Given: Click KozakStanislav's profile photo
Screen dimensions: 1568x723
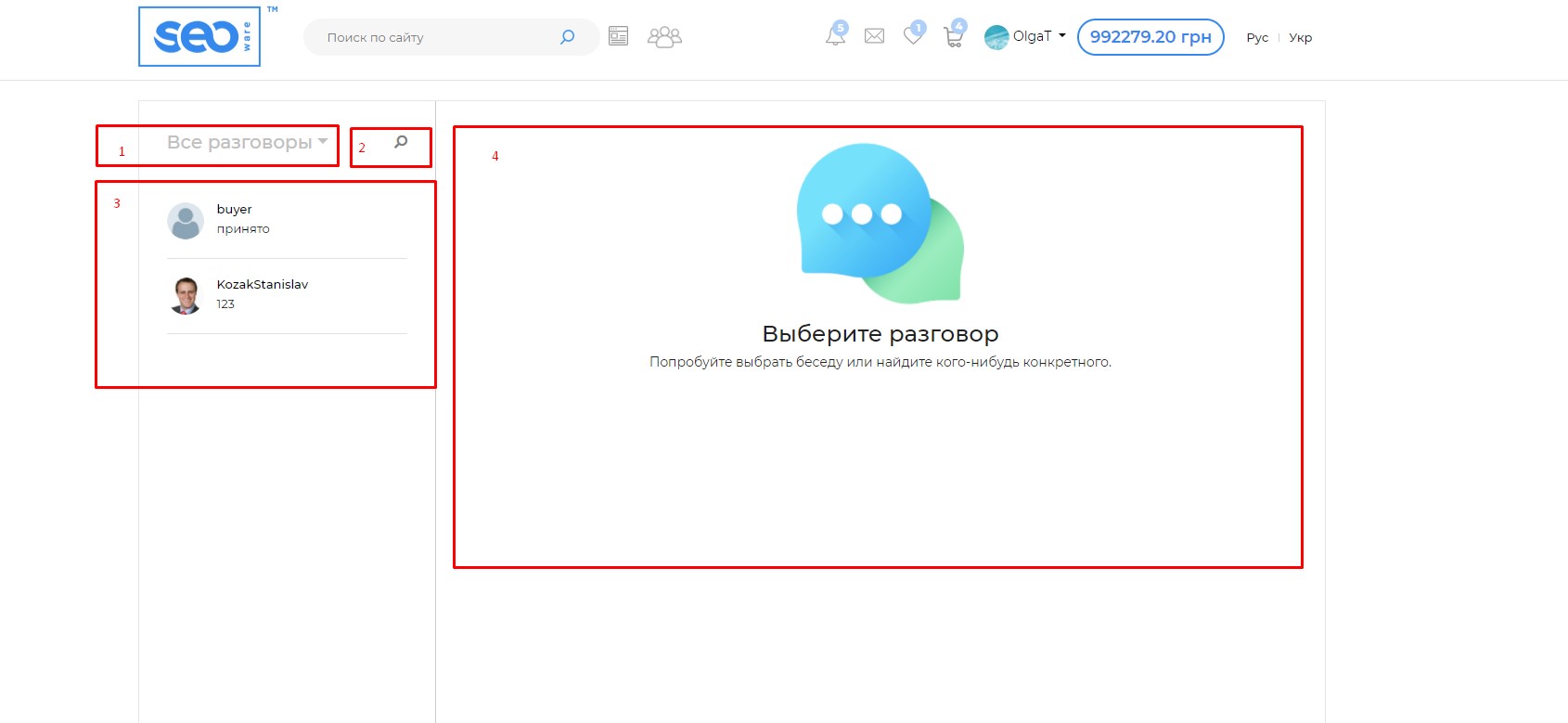Looking at the screenshot, I should point(186,295).
